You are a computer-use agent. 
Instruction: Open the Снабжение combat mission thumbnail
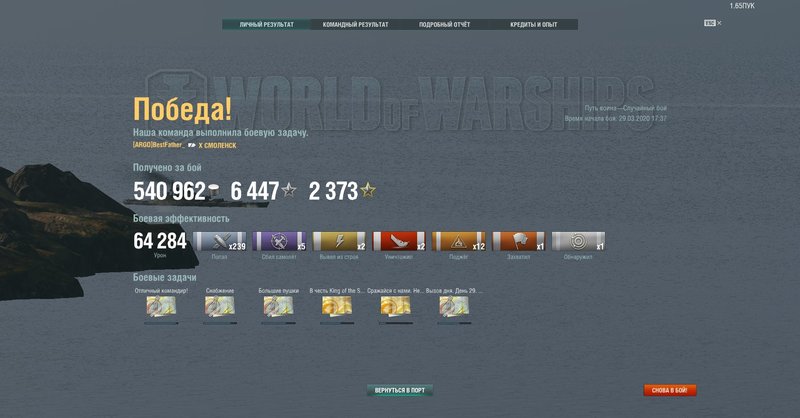coord(220,307)
